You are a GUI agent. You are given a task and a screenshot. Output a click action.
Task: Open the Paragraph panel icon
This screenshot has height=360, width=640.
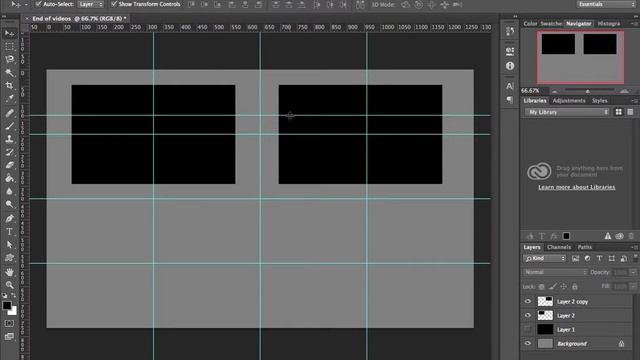pyautogui.click(x=510, y=100)
